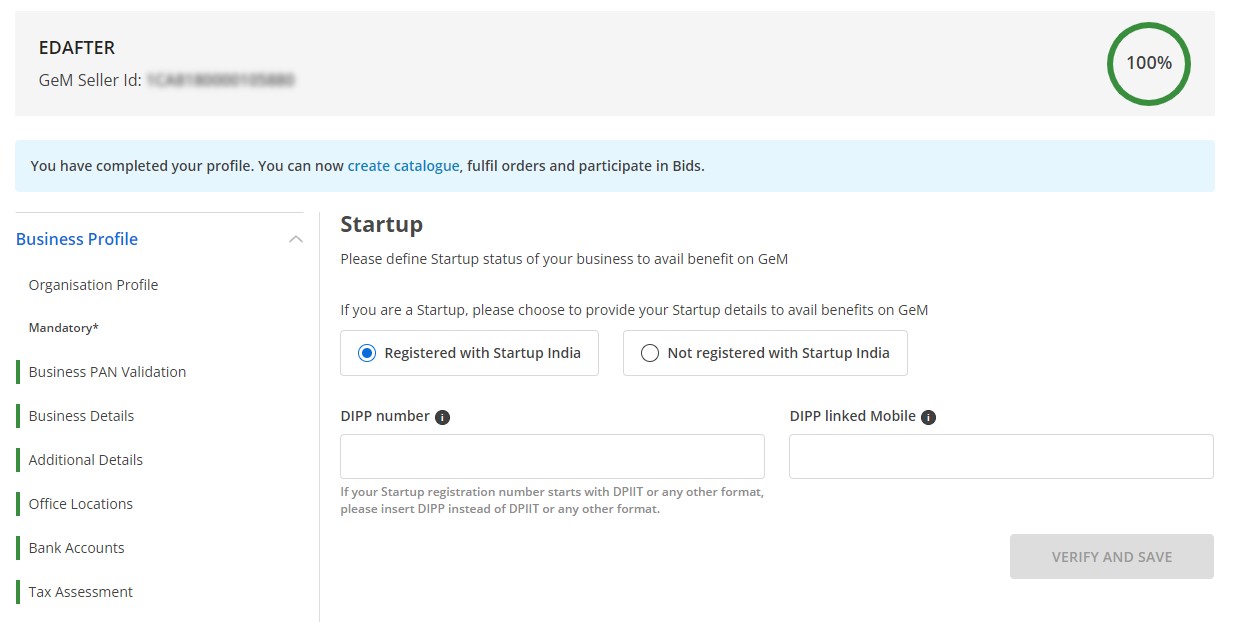Open the DIPP linked Mobile info tooltip

tap(926, 416)
